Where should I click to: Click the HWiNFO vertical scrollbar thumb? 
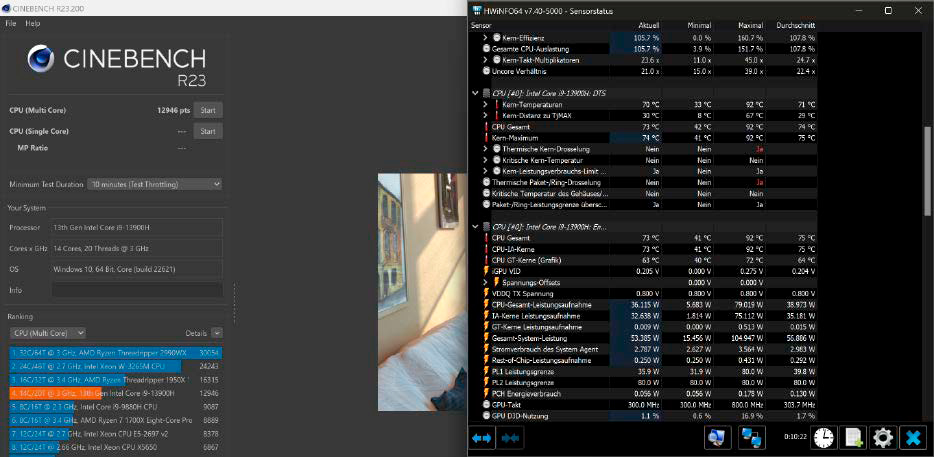click(927, 170)
